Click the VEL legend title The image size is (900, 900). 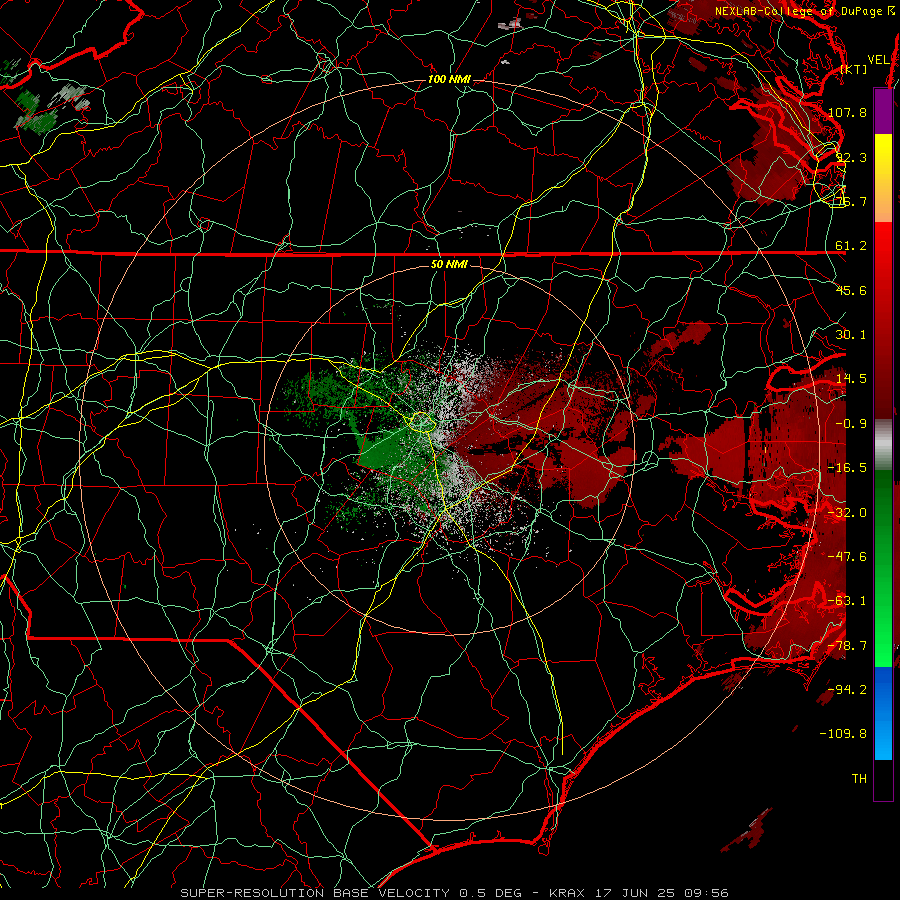[x=878, y=59]
